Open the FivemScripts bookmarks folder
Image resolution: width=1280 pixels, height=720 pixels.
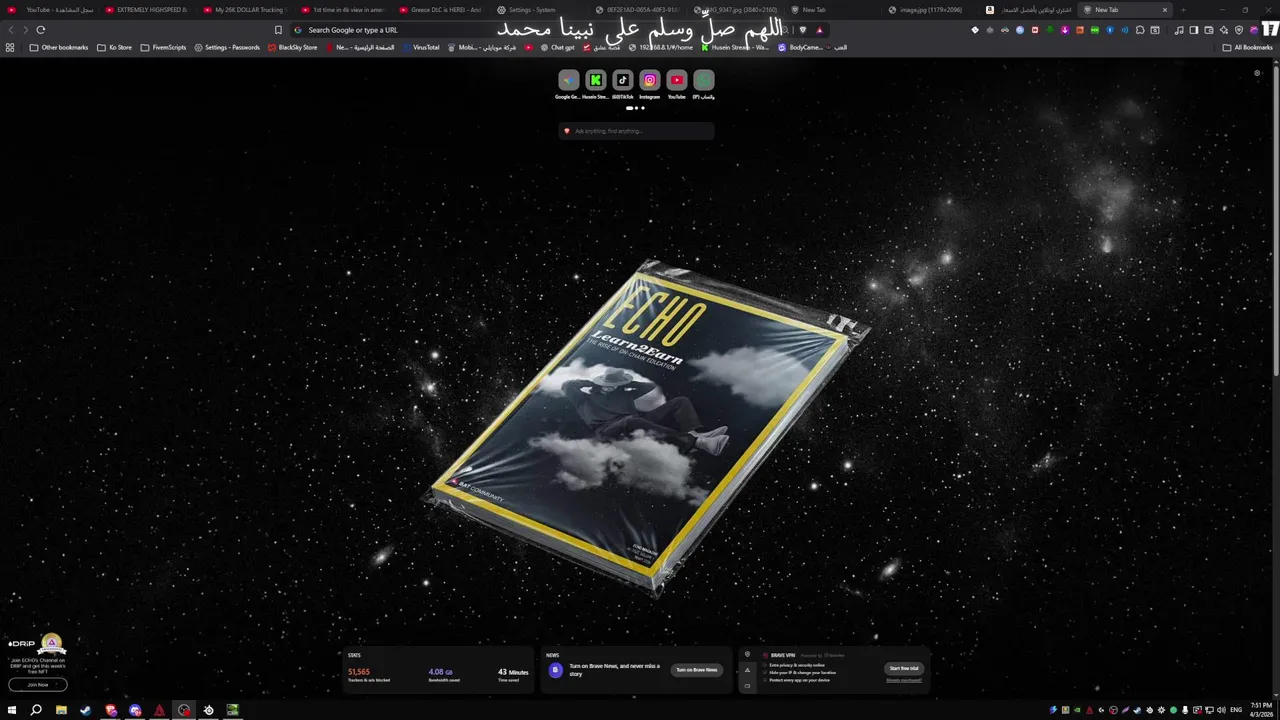pyautogui.click(x=163, y=47)
